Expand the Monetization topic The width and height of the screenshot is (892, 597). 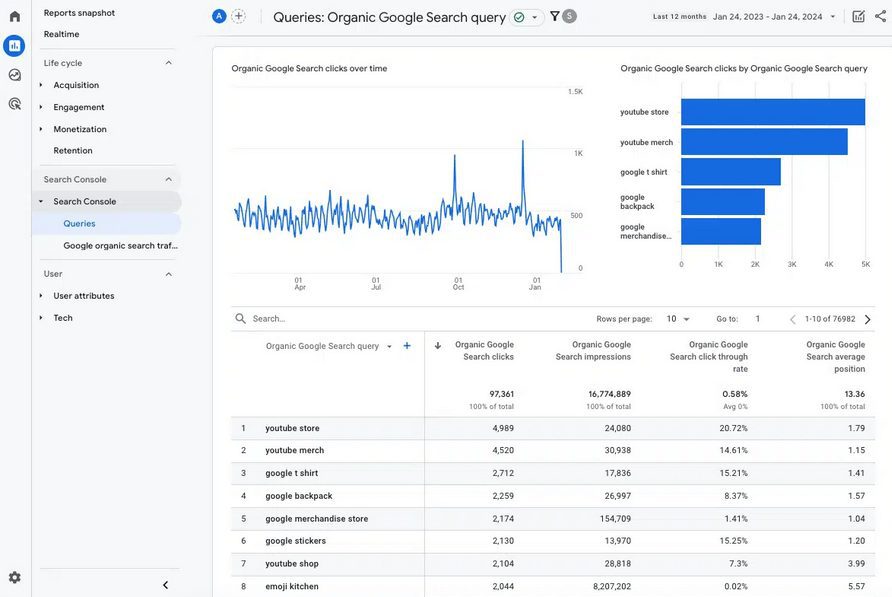tap(41, 129)
